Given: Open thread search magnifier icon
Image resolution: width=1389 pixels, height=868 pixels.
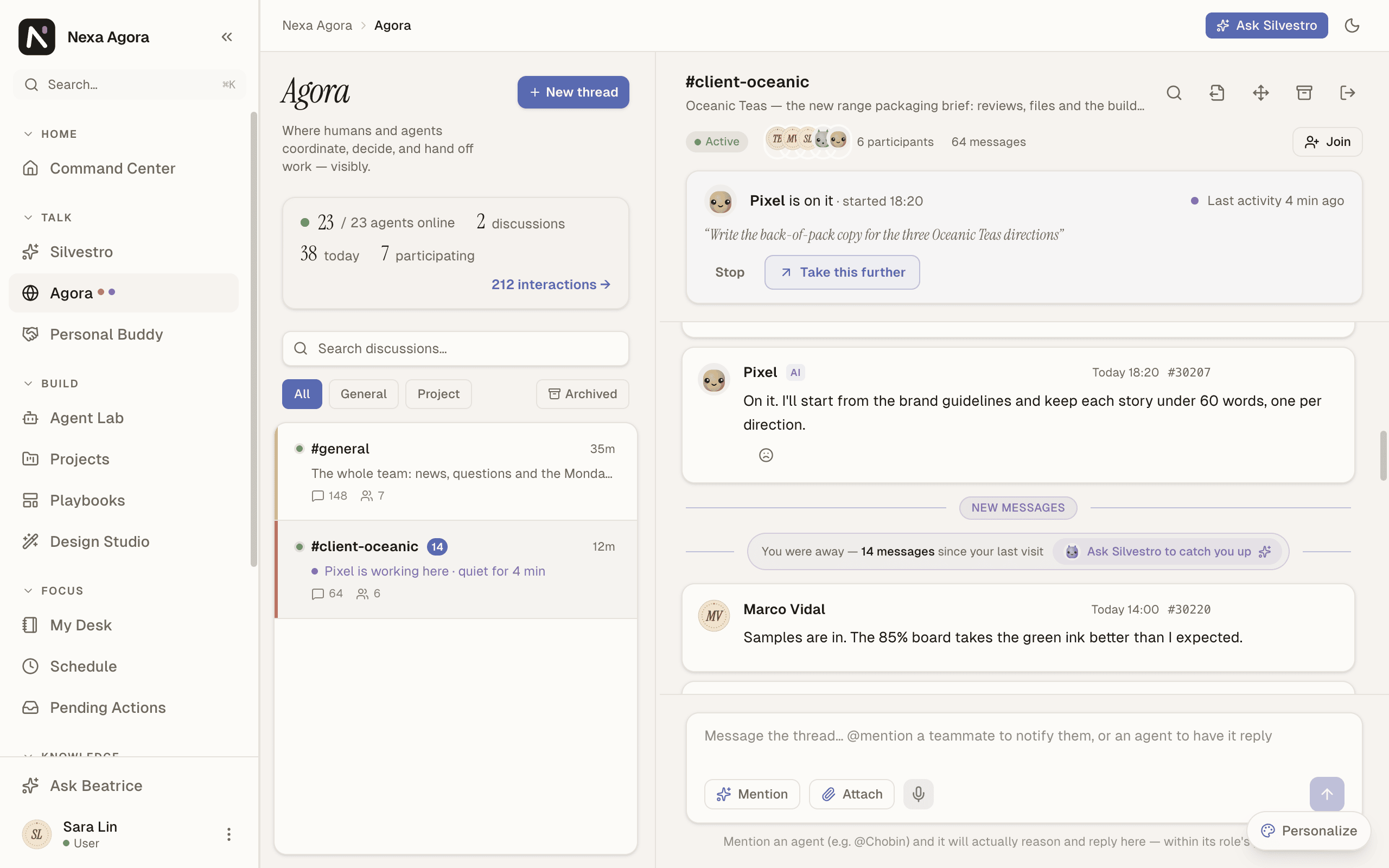Looking at the screenshot, I should click(1174, 93).
